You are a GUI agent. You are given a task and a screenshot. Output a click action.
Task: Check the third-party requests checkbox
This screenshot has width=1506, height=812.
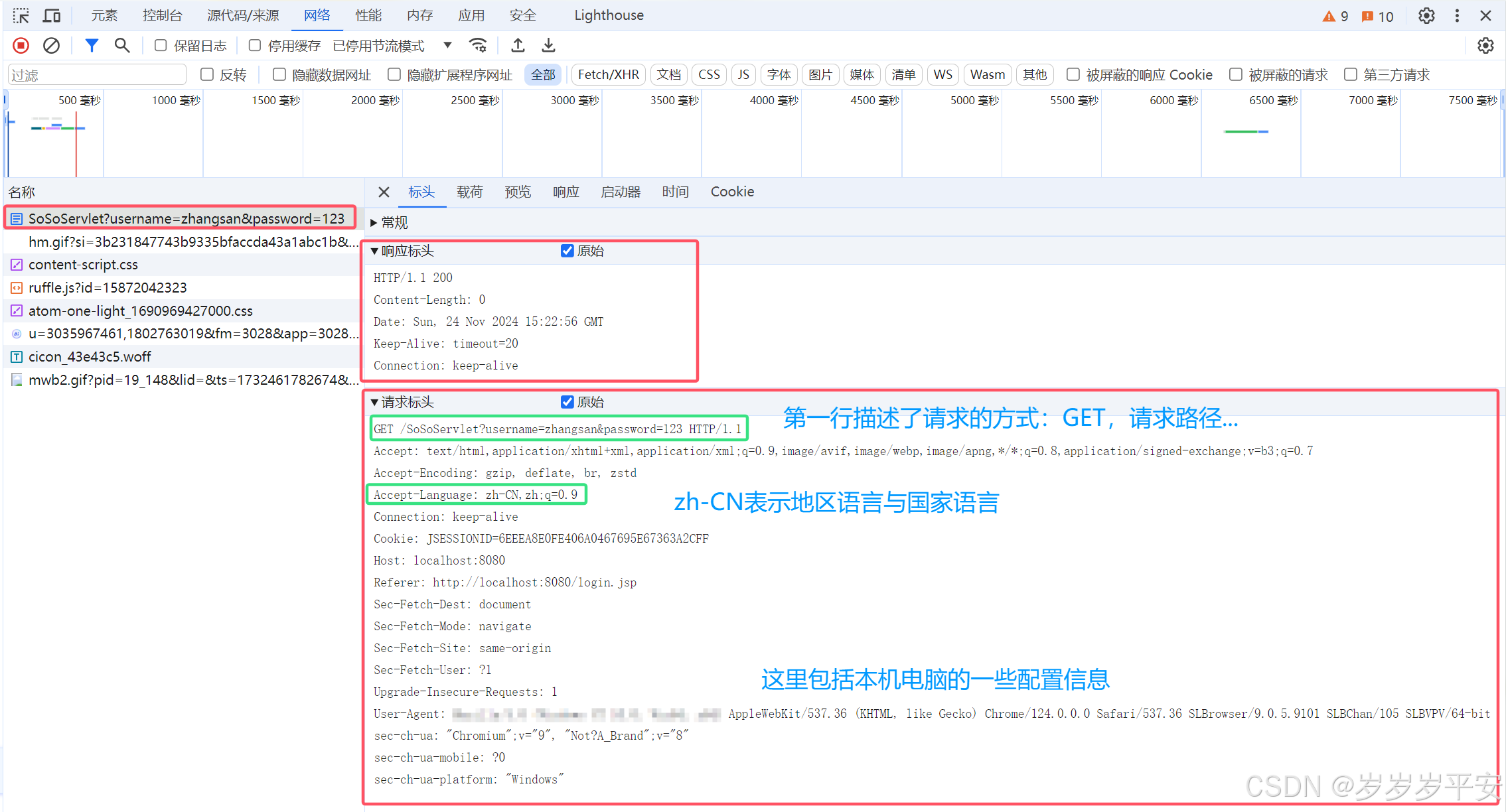[1351, 74]
